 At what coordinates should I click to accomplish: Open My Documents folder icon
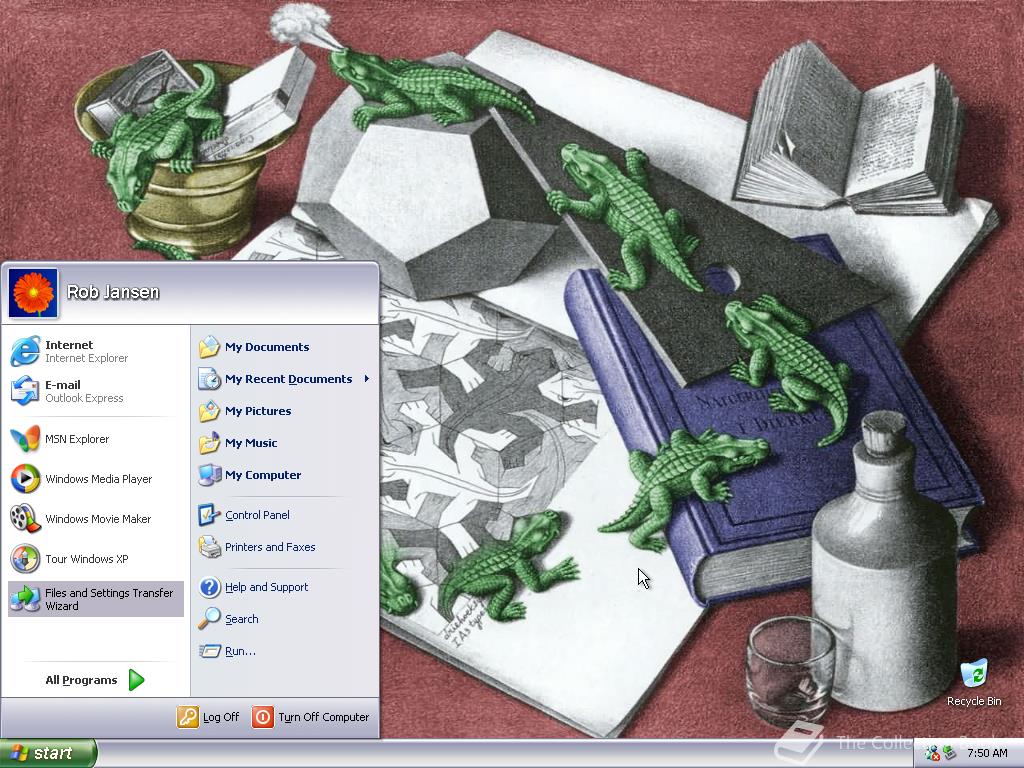pyautogui.click(x=210, y=347)
